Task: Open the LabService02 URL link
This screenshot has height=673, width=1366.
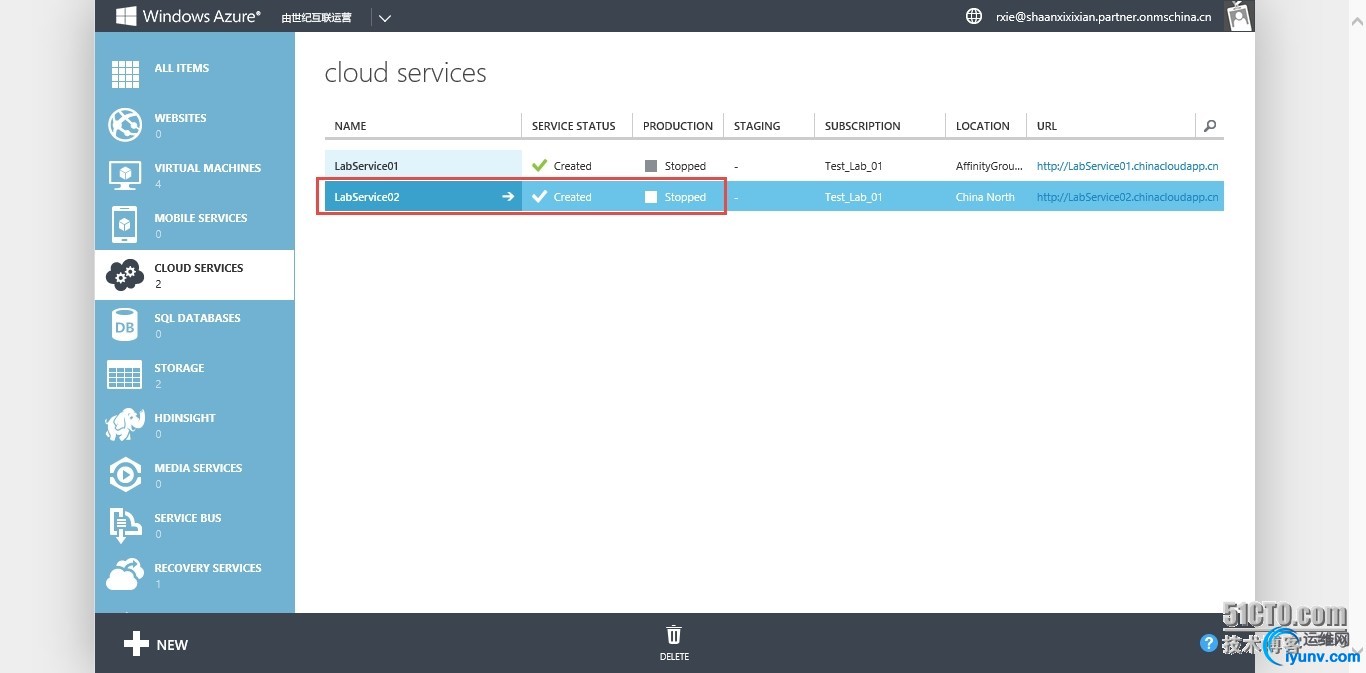Action: coord(1127,197)
